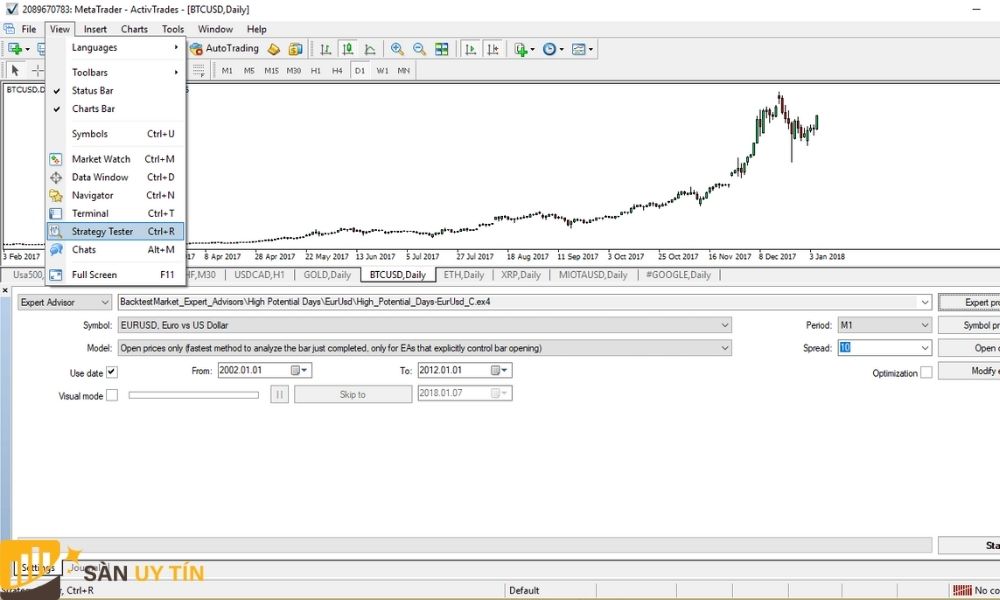
Task: Switch to the ETH,Daily chart tab
Action: [x=464, y=275]
